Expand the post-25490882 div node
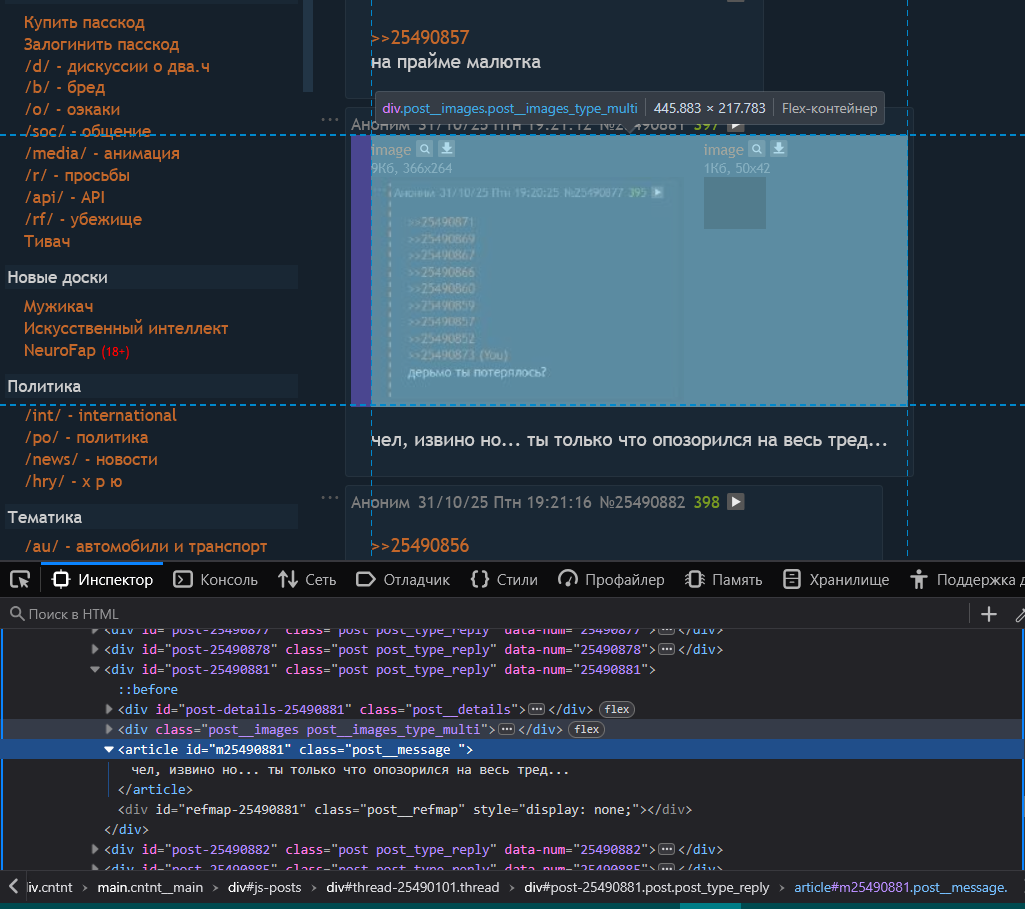This screenshot has height=909, width=1025. point(96,849)
